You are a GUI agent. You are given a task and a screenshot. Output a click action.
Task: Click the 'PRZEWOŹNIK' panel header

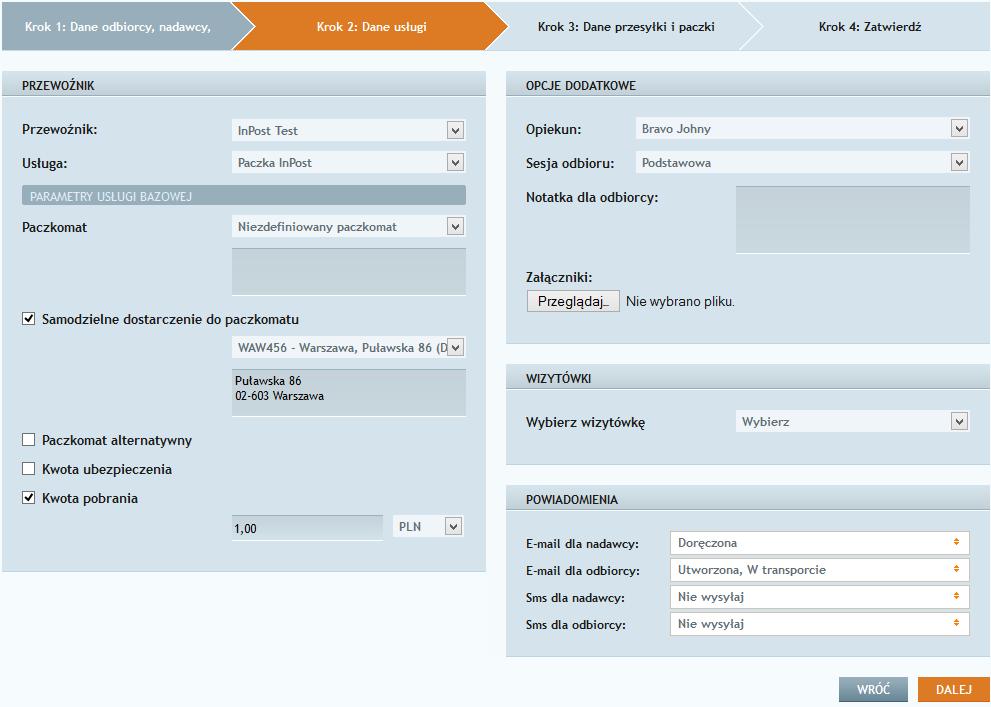point(244,84)
